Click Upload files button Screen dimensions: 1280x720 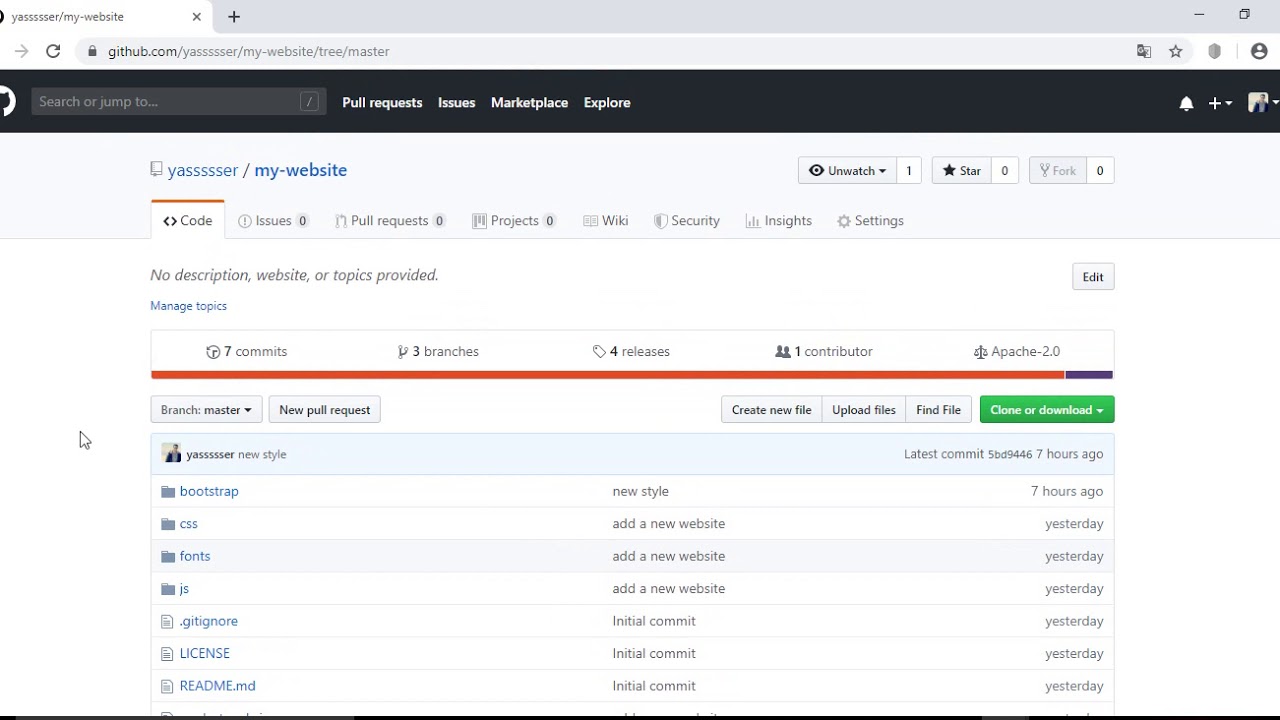click(864, 410)
